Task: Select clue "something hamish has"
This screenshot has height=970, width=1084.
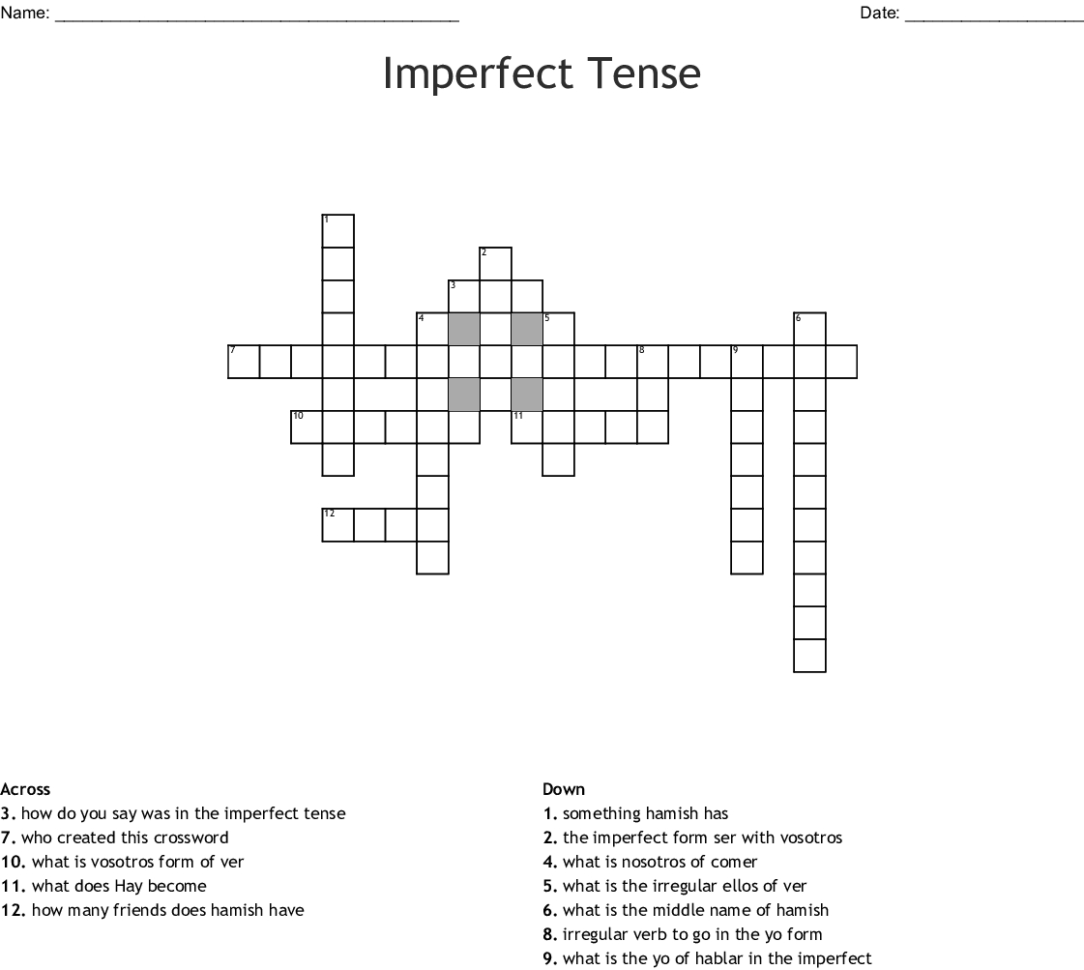Action: [x=636, y=813]
